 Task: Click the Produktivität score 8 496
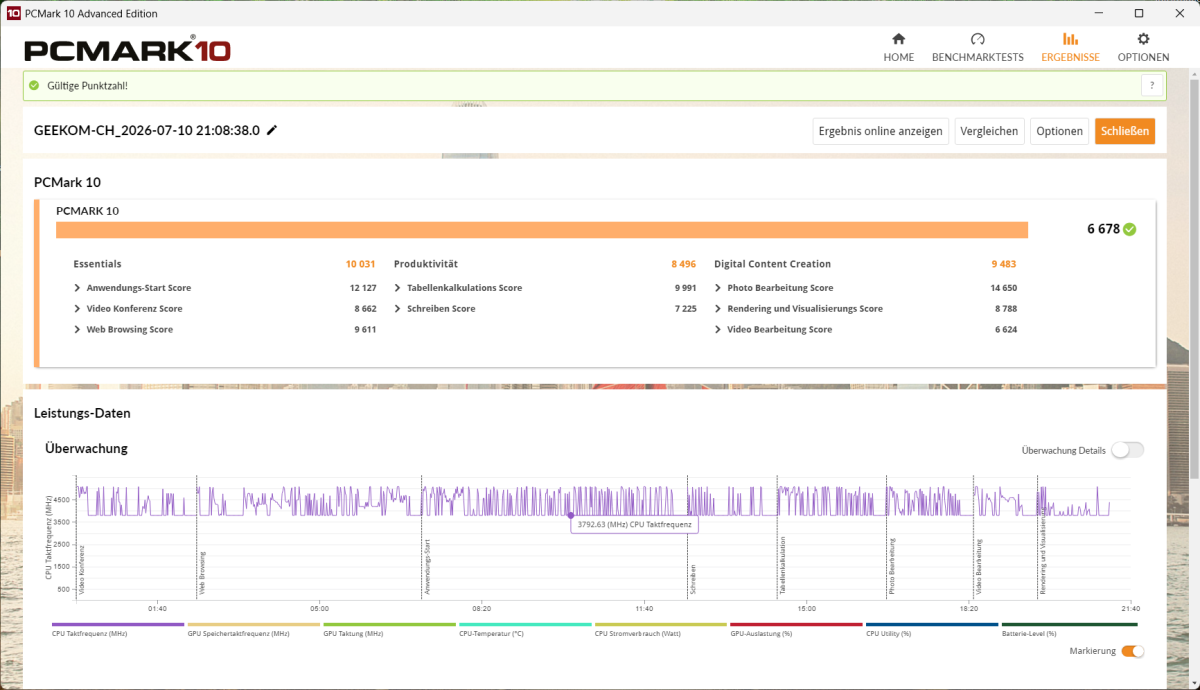tap(684, 264)
